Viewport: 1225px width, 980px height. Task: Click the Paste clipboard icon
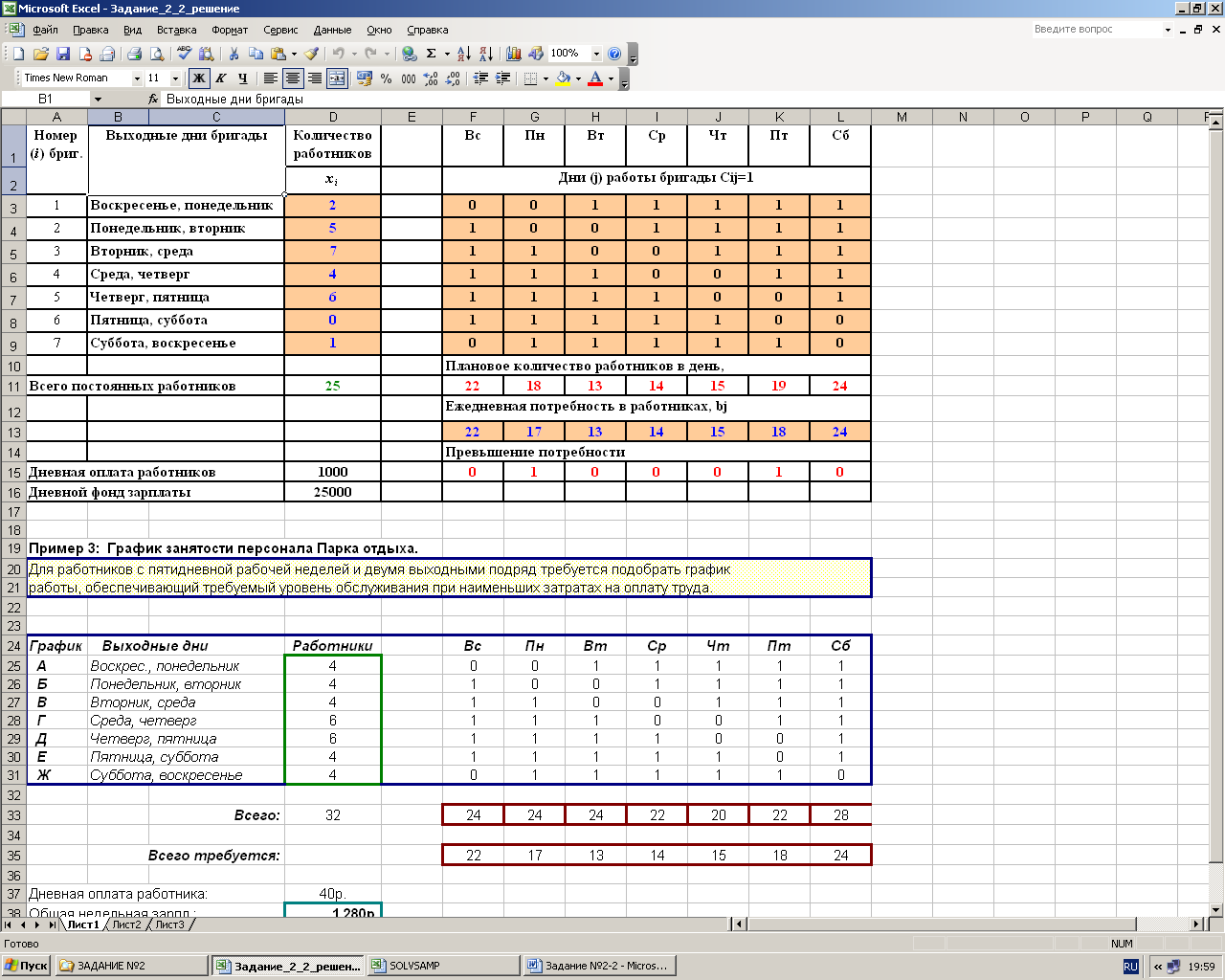(278, 54)
